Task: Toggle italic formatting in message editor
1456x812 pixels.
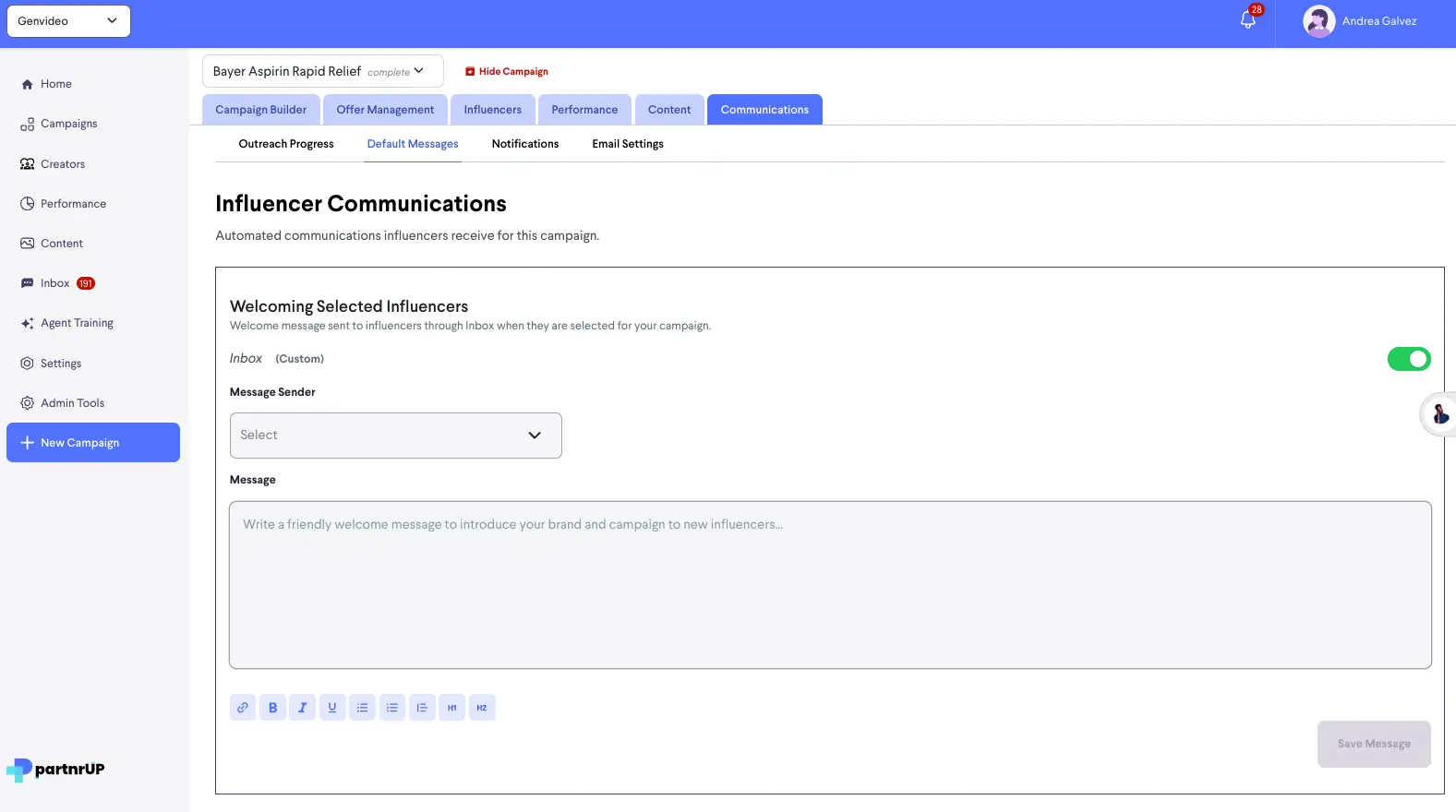Action: pos(302,708)
